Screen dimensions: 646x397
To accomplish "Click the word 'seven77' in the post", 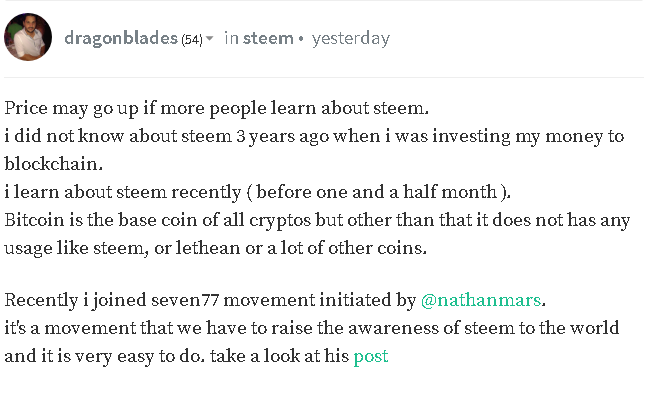I will (x=185, y=300).
